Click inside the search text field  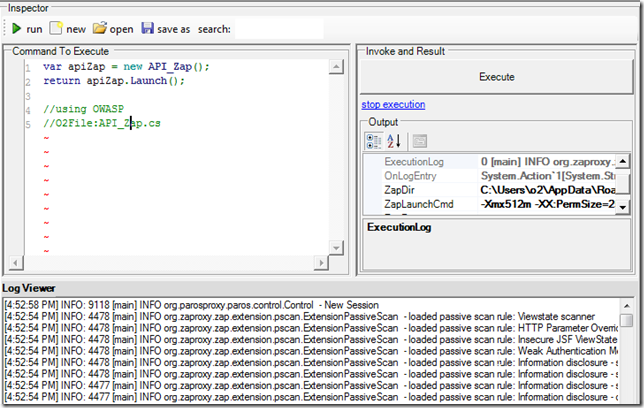277,29
